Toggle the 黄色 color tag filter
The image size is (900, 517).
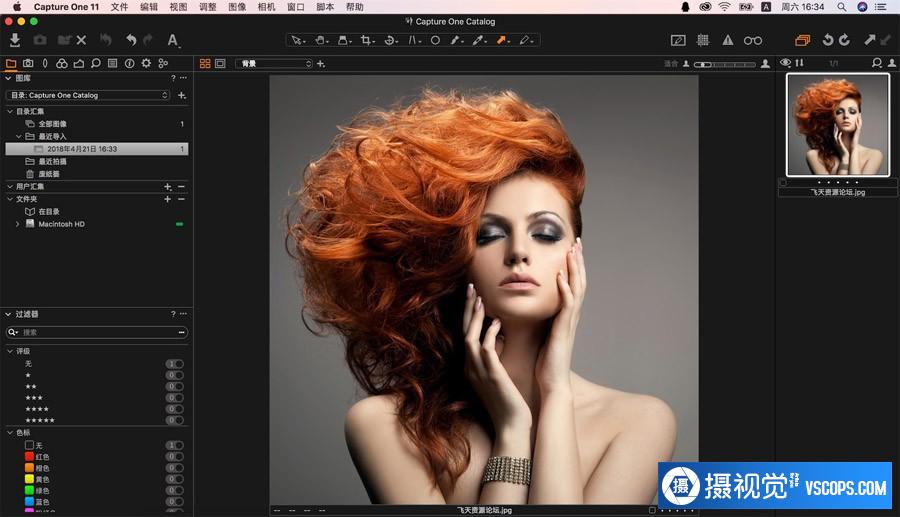174,480
